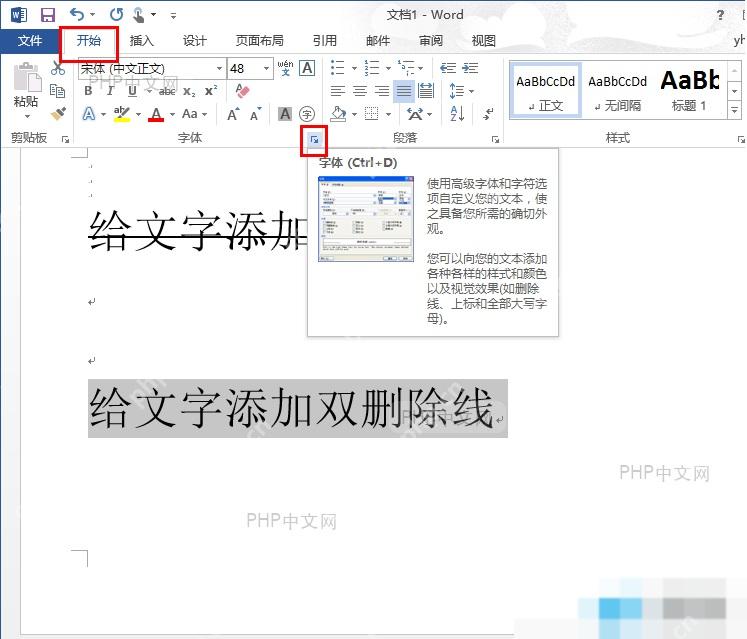This screenshot has height=639, width=747.
Task: Open the Word Help question mark
Action: pyautogui.click(x=720, y=15)
